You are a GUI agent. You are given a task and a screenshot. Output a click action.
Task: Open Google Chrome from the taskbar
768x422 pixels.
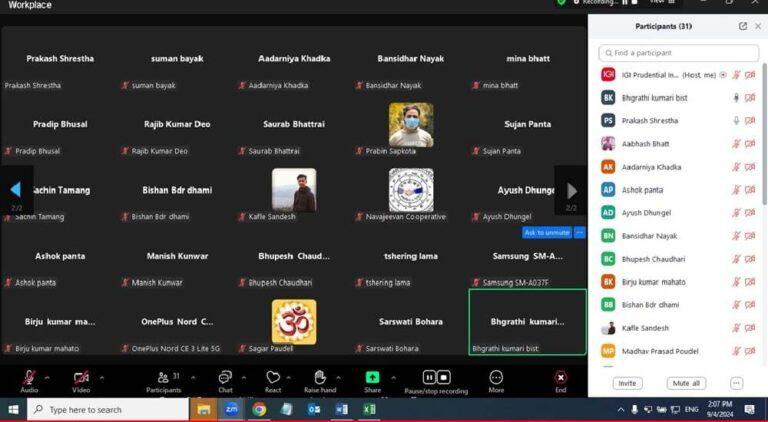pyautogui.click(x=259, y=409)
